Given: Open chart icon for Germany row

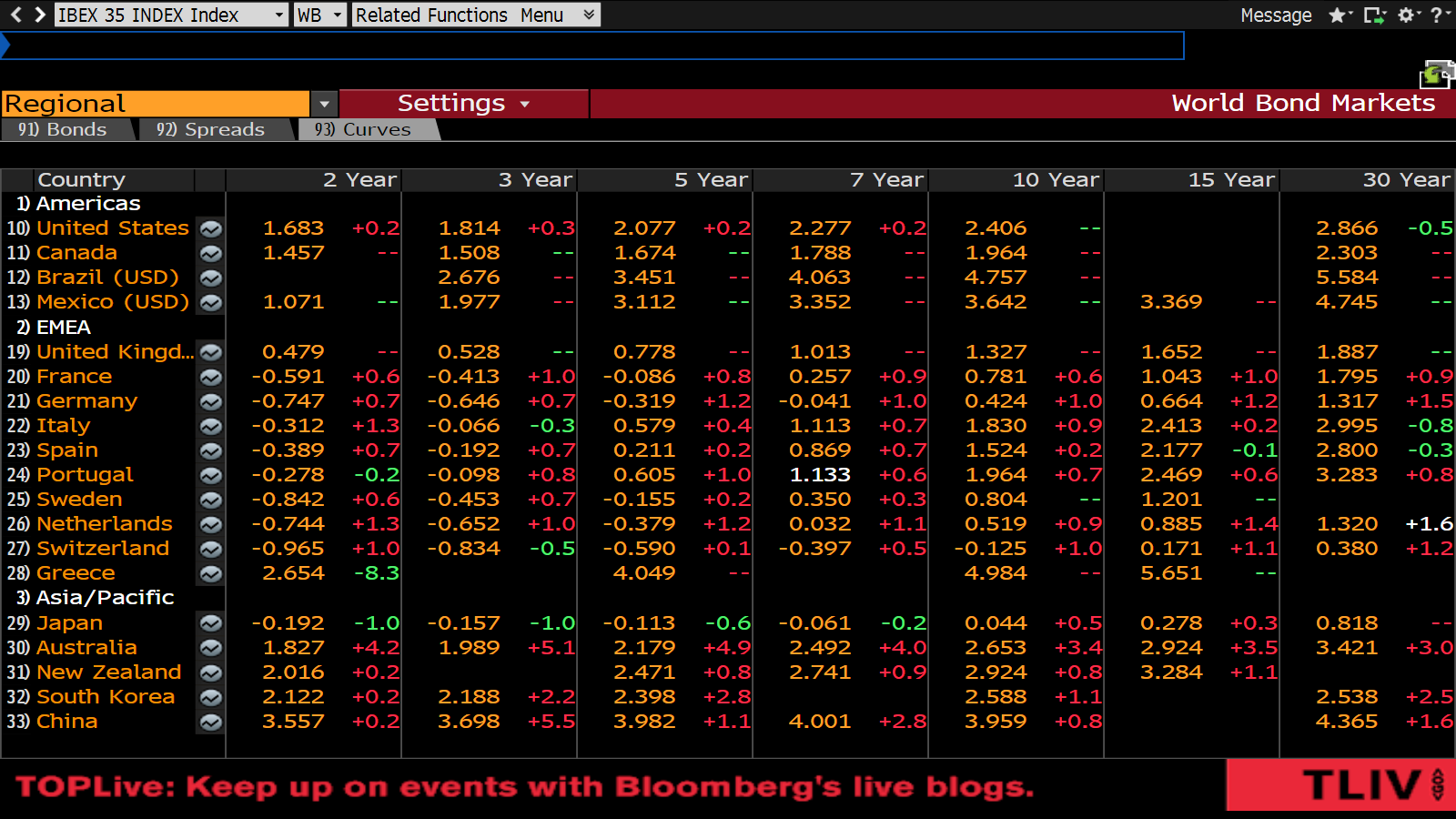Looking at the screenshot, I should click(210, 401).
